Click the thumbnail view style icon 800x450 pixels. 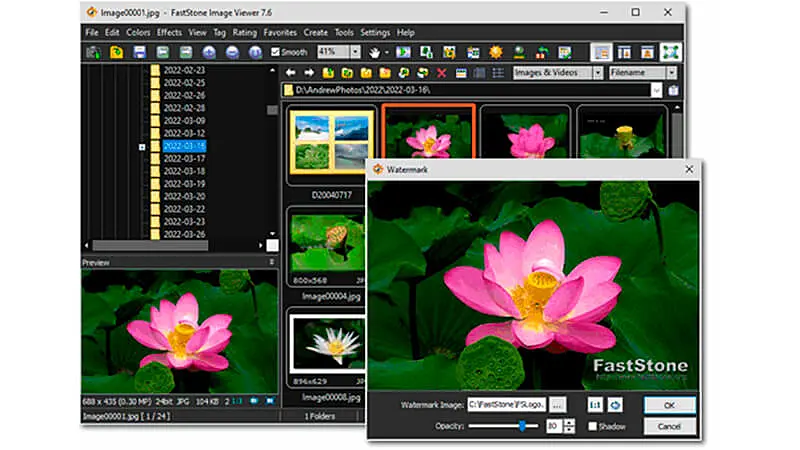pos(461,73)
